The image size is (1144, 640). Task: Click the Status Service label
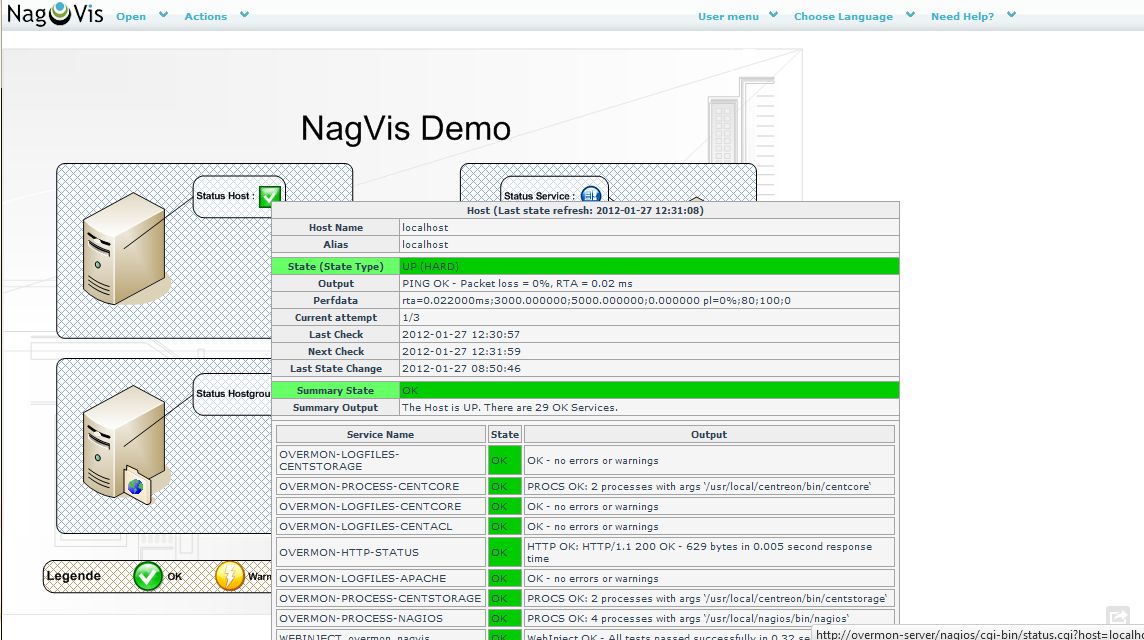pos(539,196)
